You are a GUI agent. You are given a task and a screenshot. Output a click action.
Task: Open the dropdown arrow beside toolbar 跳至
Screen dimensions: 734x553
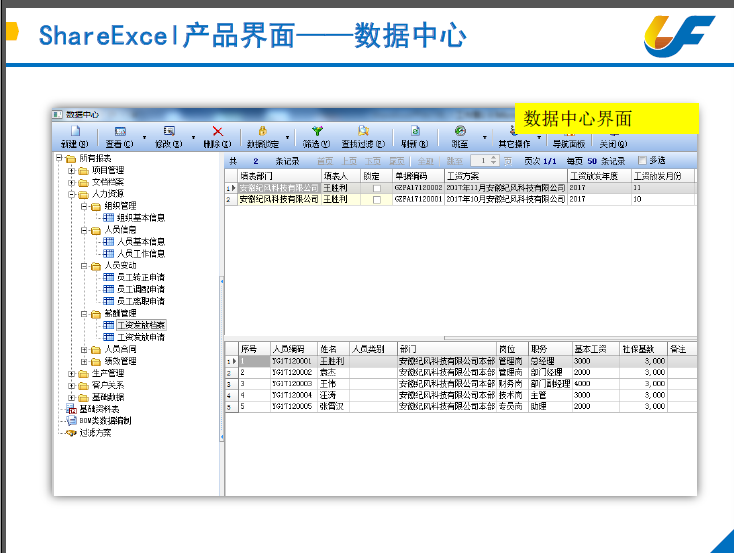click(484, 137)
